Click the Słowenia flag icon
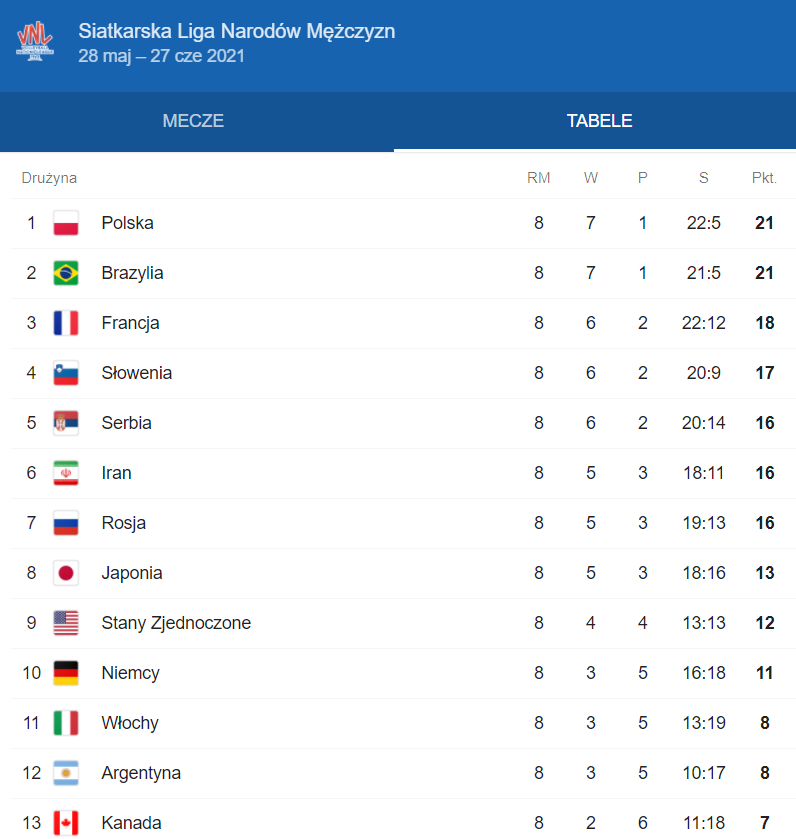Screen dimensions: 796x839 coord(66,373)
